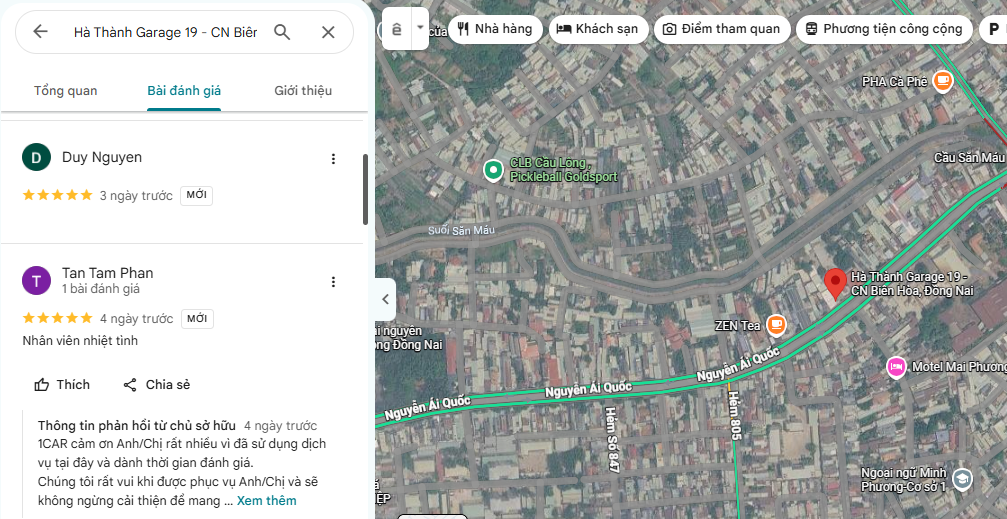Click 'Hẻm Số 847' street label
The width and height of the screenshot is (1007, 519).
click(x=611, y=440)
